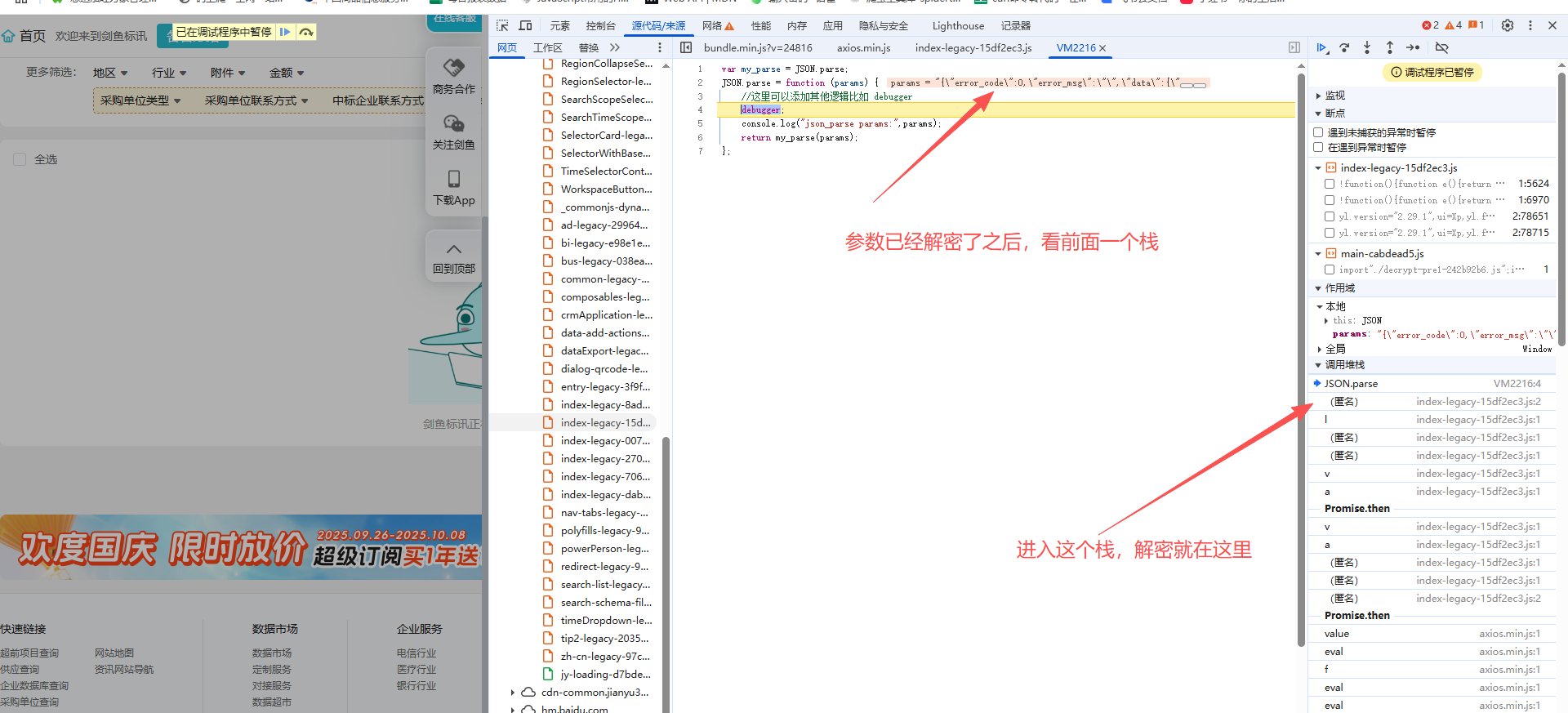Resume from the page paused overlay
The width and height of the screenshot is (1568, 713).
pos(285,32)
